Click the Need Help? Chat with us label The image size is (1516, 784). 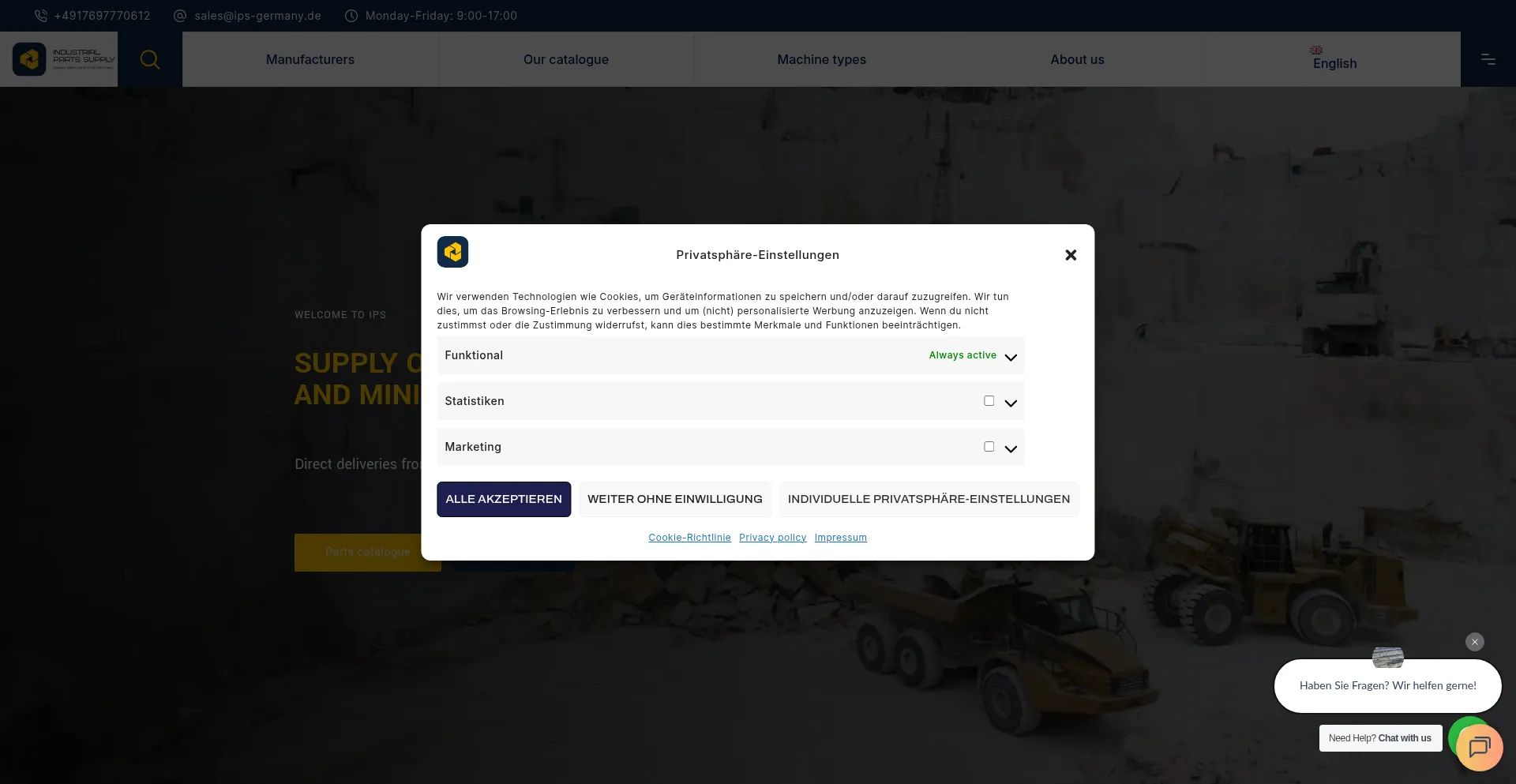point(1379,738)
